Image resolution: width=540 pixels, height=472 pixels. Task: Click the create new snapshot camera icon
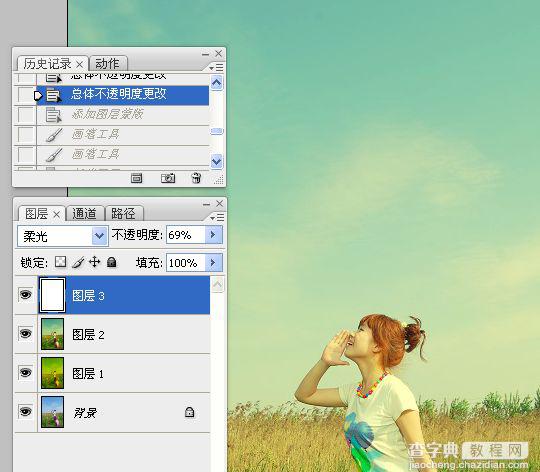click(168, 178)
